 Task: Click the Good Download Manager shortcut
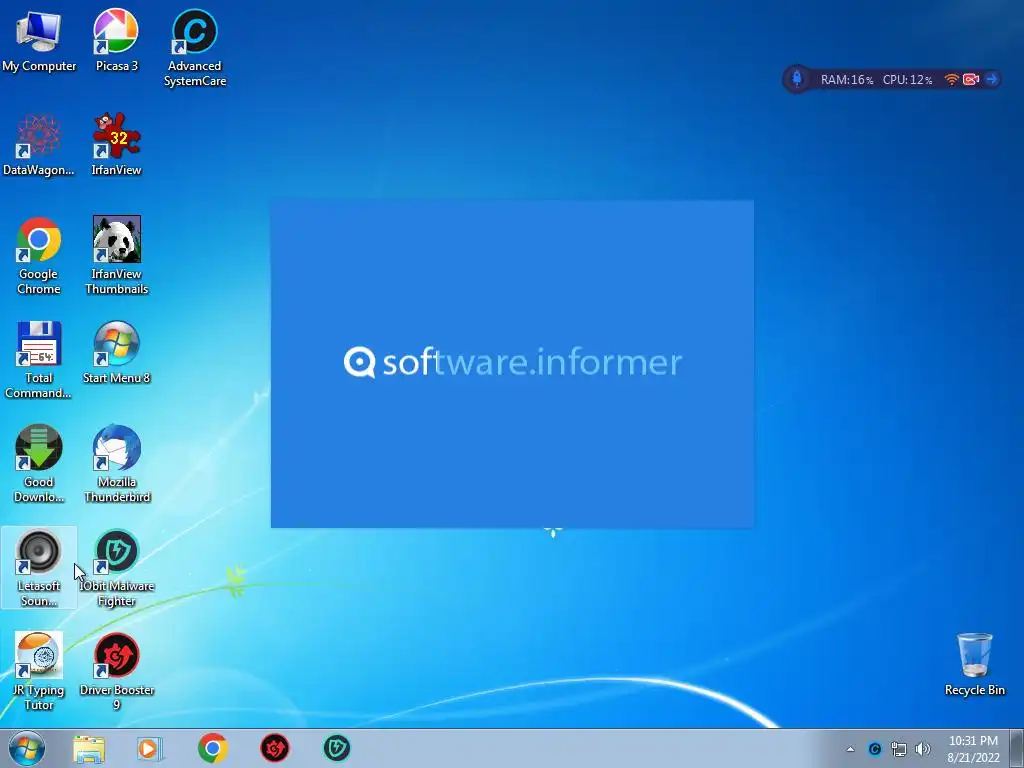39,464
